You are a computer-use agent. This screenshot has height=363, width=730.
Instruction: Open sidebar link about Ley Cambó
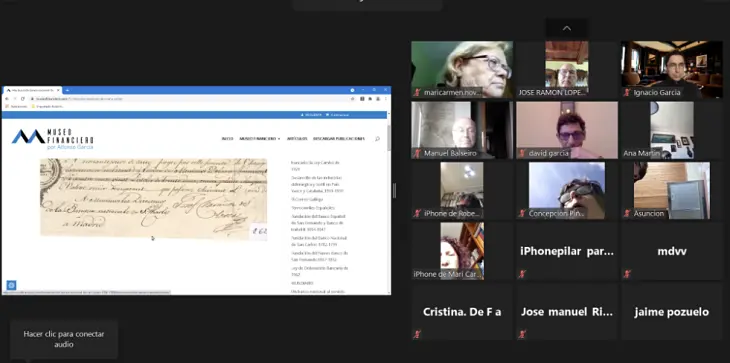[x=315, y=166]
